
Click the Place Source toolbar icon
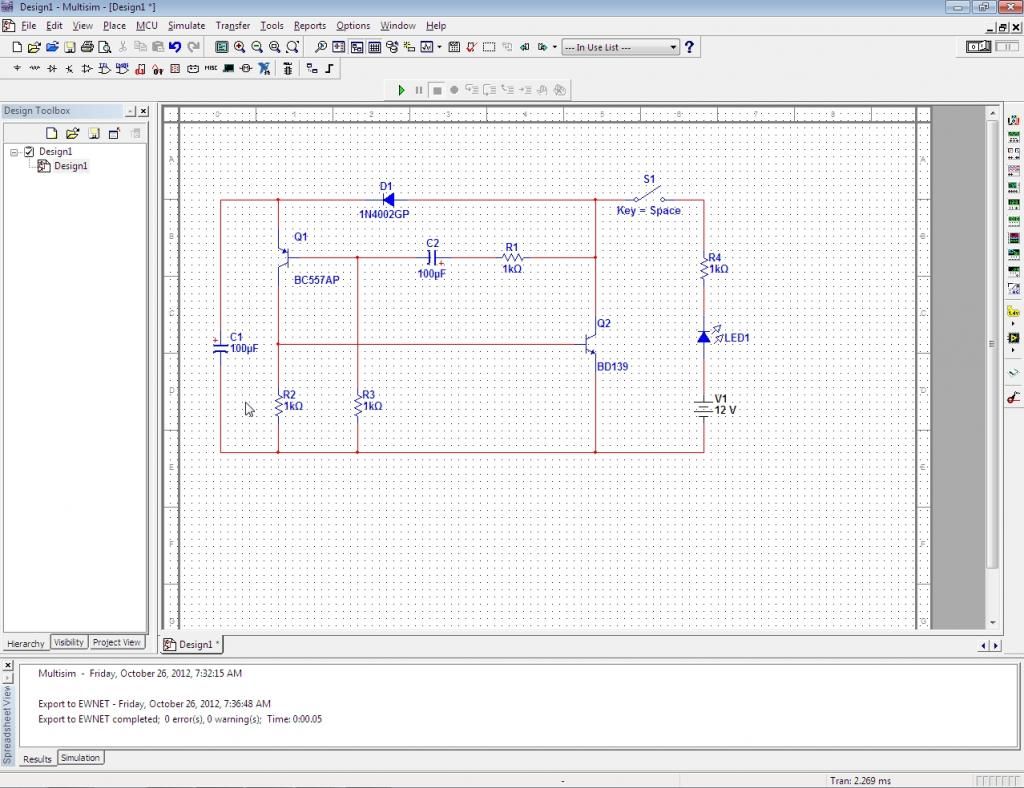(x=17, y=69)
